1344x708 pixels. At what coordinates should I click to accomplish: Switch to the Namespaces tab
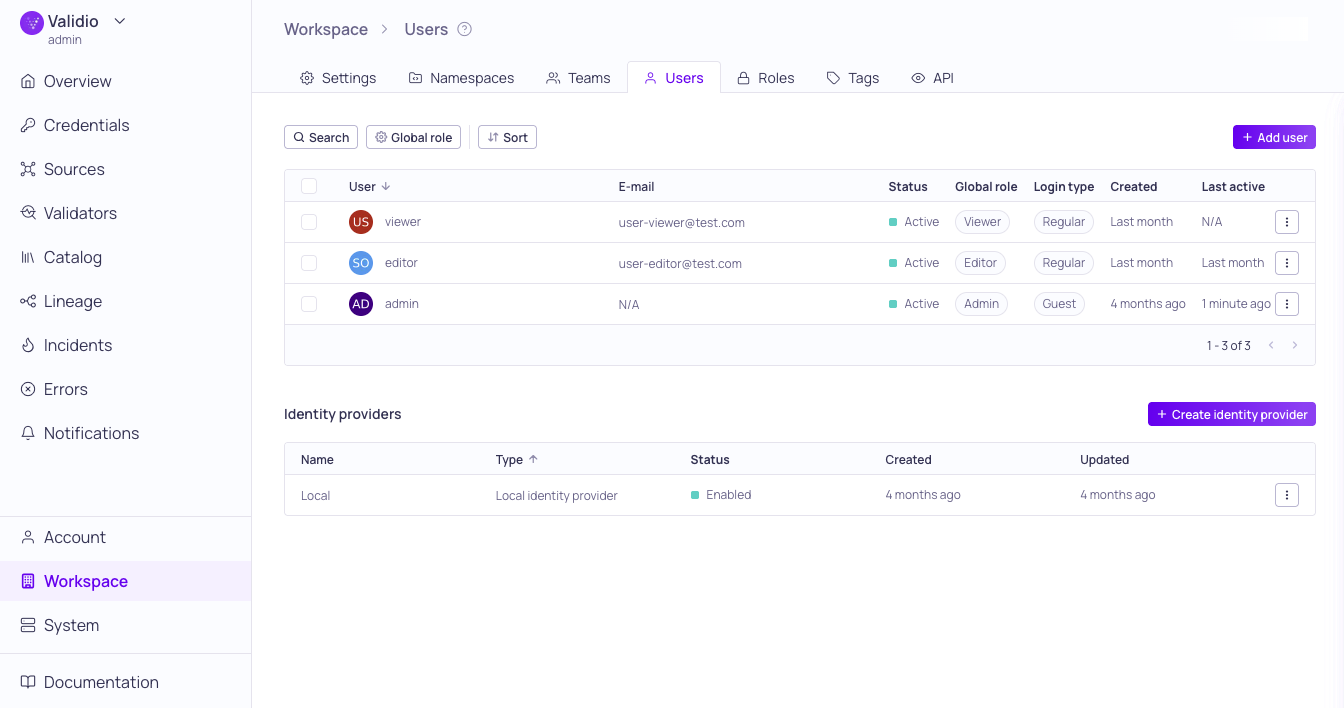461,78
